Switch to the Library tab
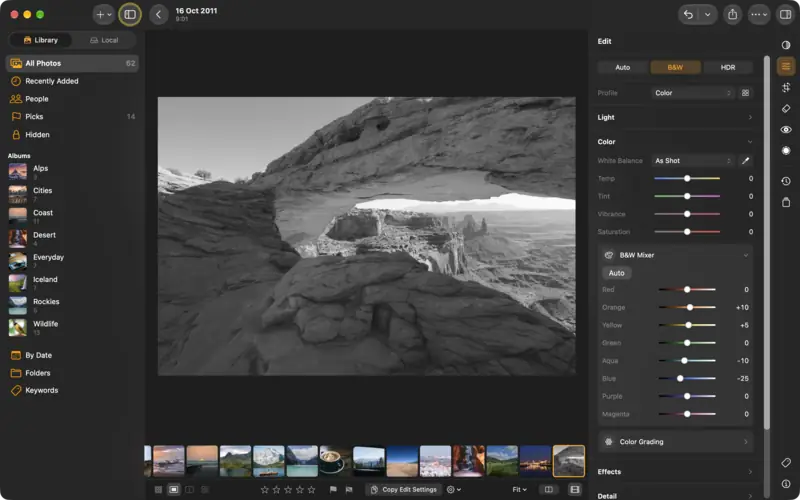The height and width of the screenshot is (500, 800). pyautogui.click(x=40, y=40)
